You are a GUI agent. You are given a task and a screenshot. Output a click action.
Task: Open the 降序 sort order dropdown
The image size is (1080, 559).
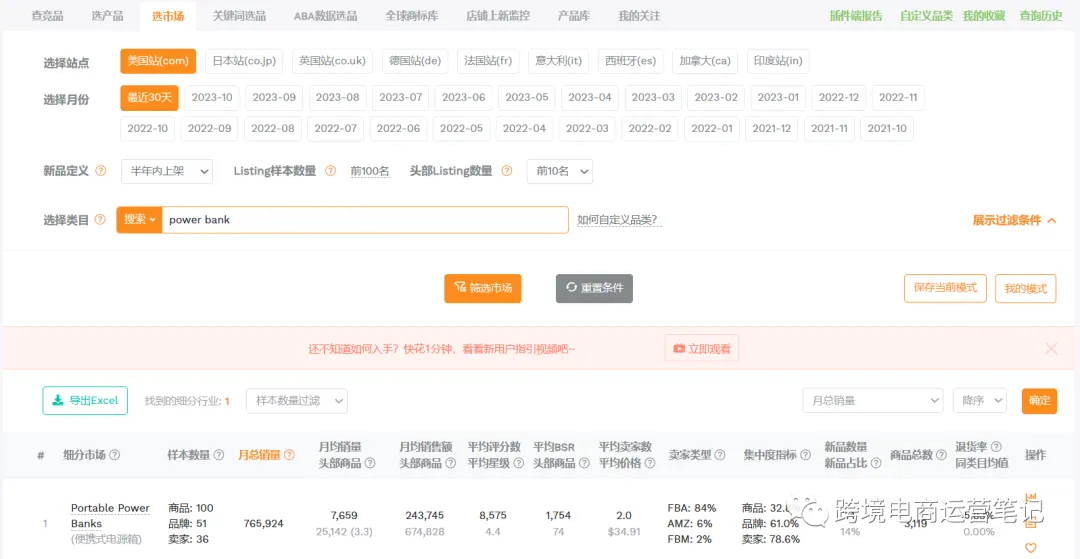979,401
